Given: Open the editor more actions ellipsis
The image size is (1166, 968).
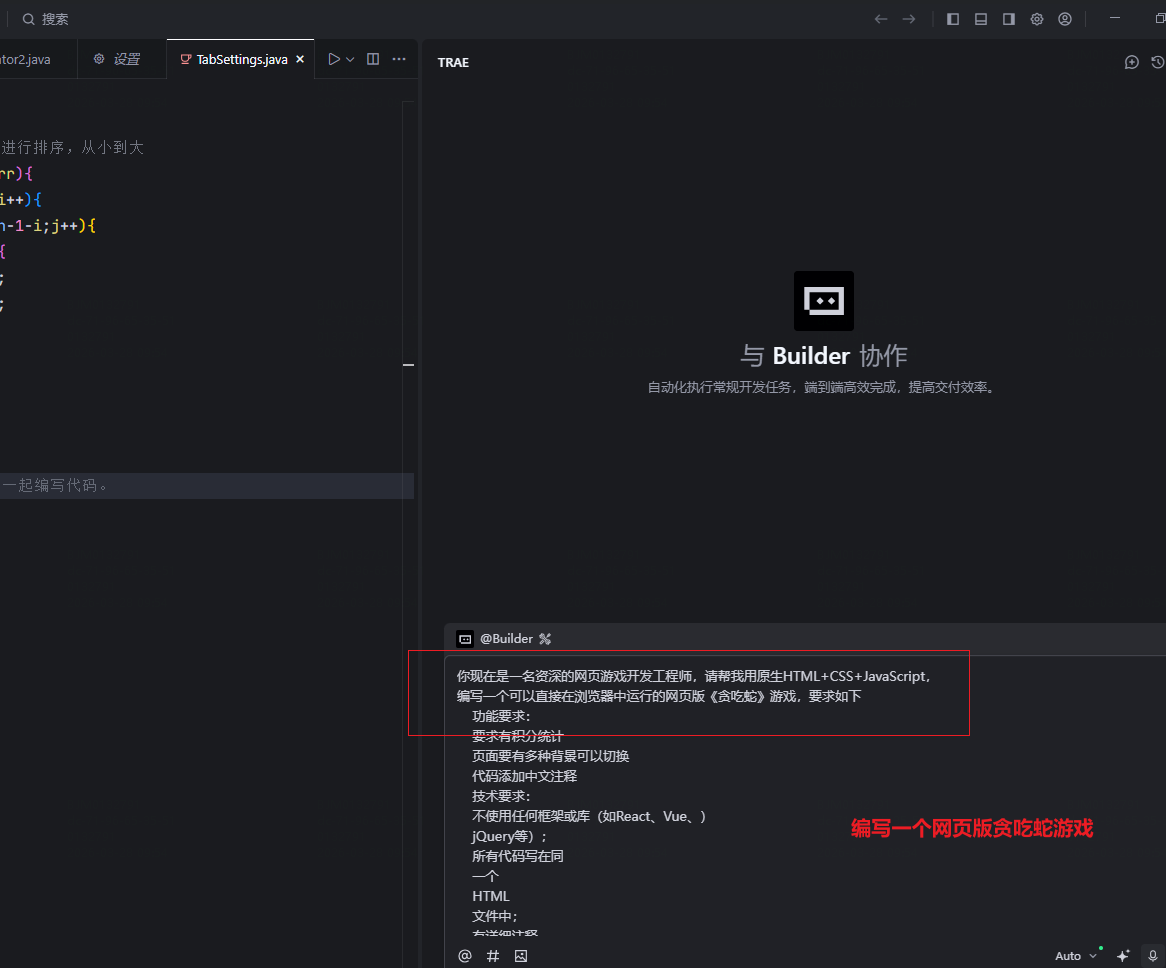Looking at the screenshot, I should [399, 59].
